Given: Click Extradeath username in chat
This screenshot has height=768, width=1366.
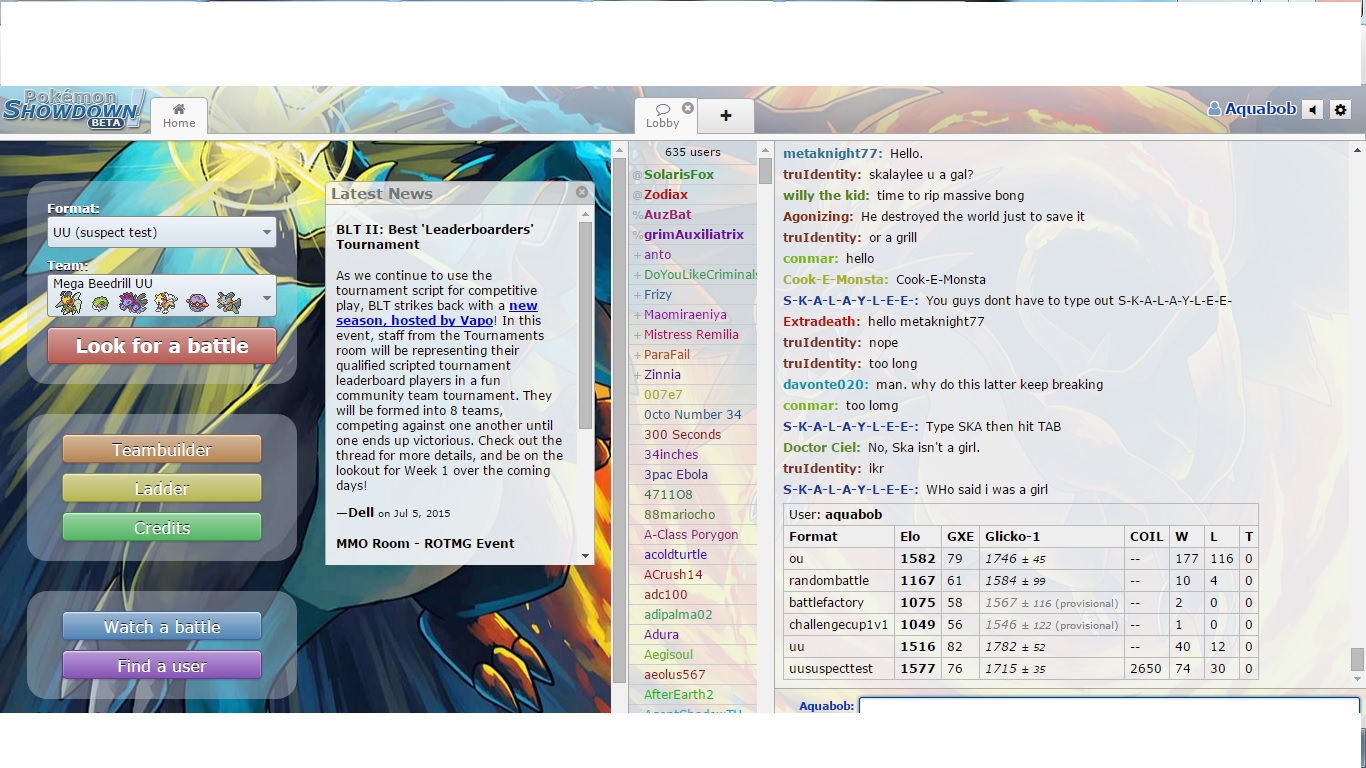Looking at the screenshot, I should click(x=821, y=322).
